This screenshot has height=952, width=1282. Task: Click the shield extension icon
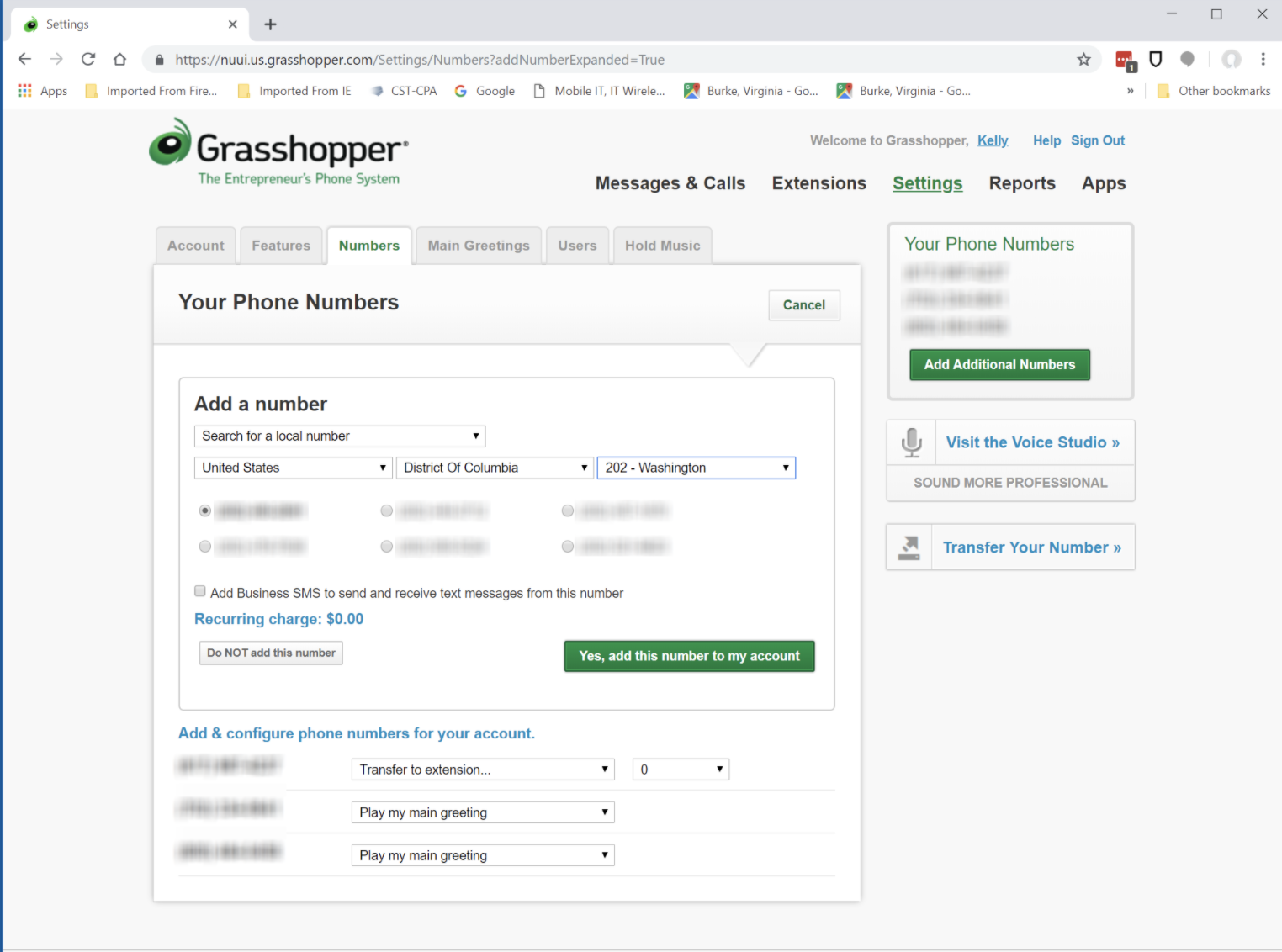(1156, 59)
